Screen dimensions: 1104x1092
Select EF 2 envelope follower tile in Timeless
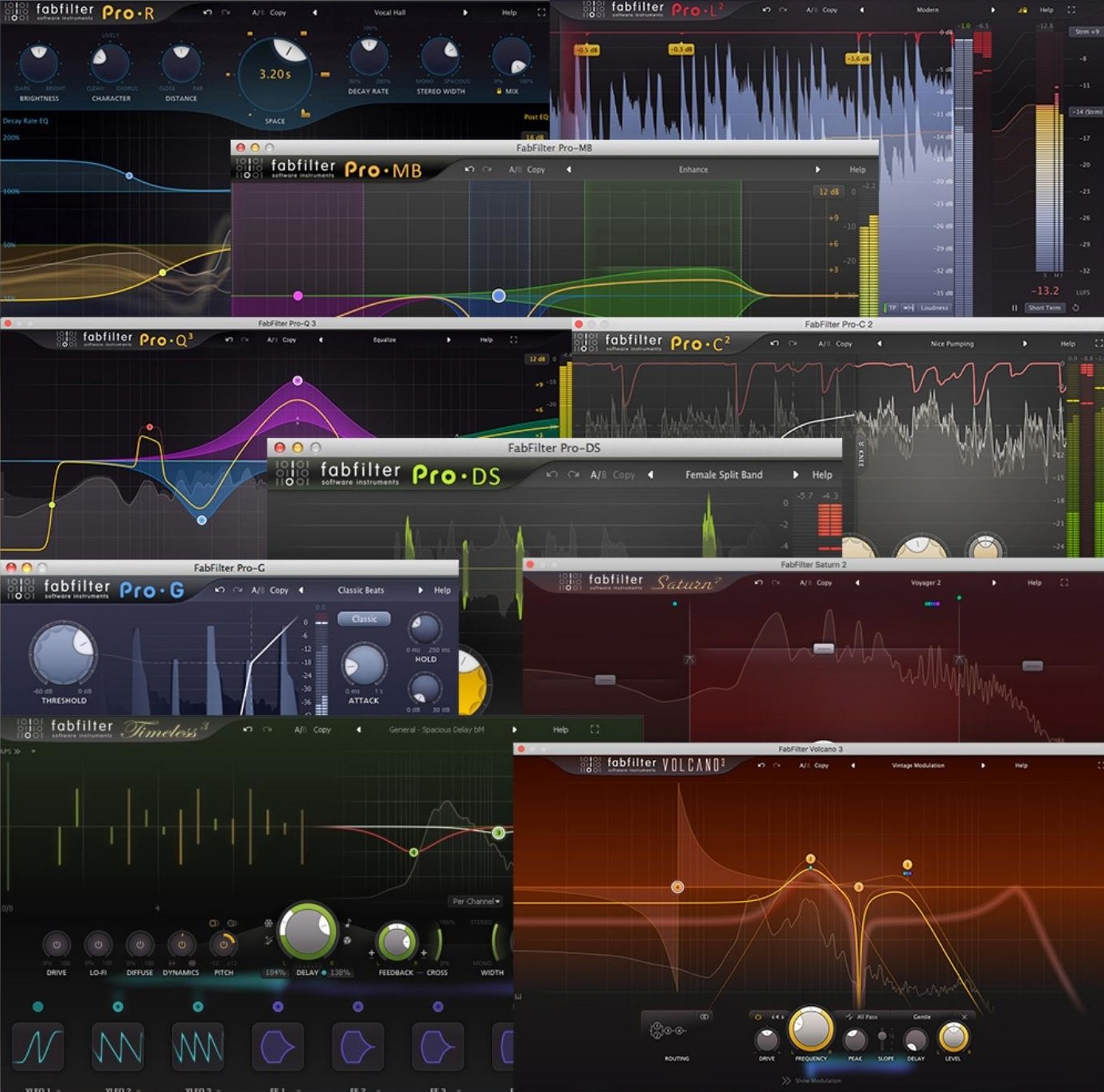(357, 1046)
